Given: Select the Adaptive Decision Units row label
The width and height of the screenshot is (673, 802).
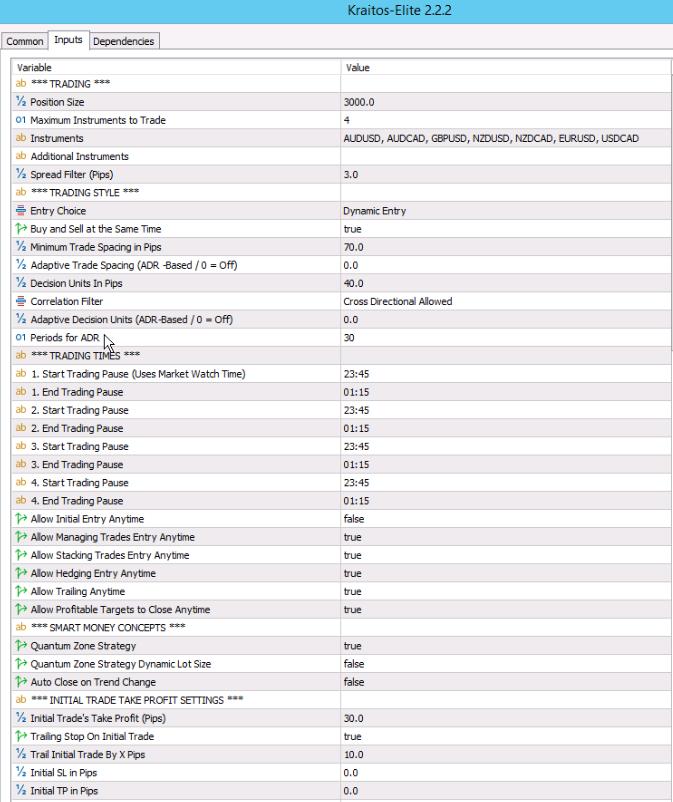Looking at the screenshot, I should coord(132,319).
